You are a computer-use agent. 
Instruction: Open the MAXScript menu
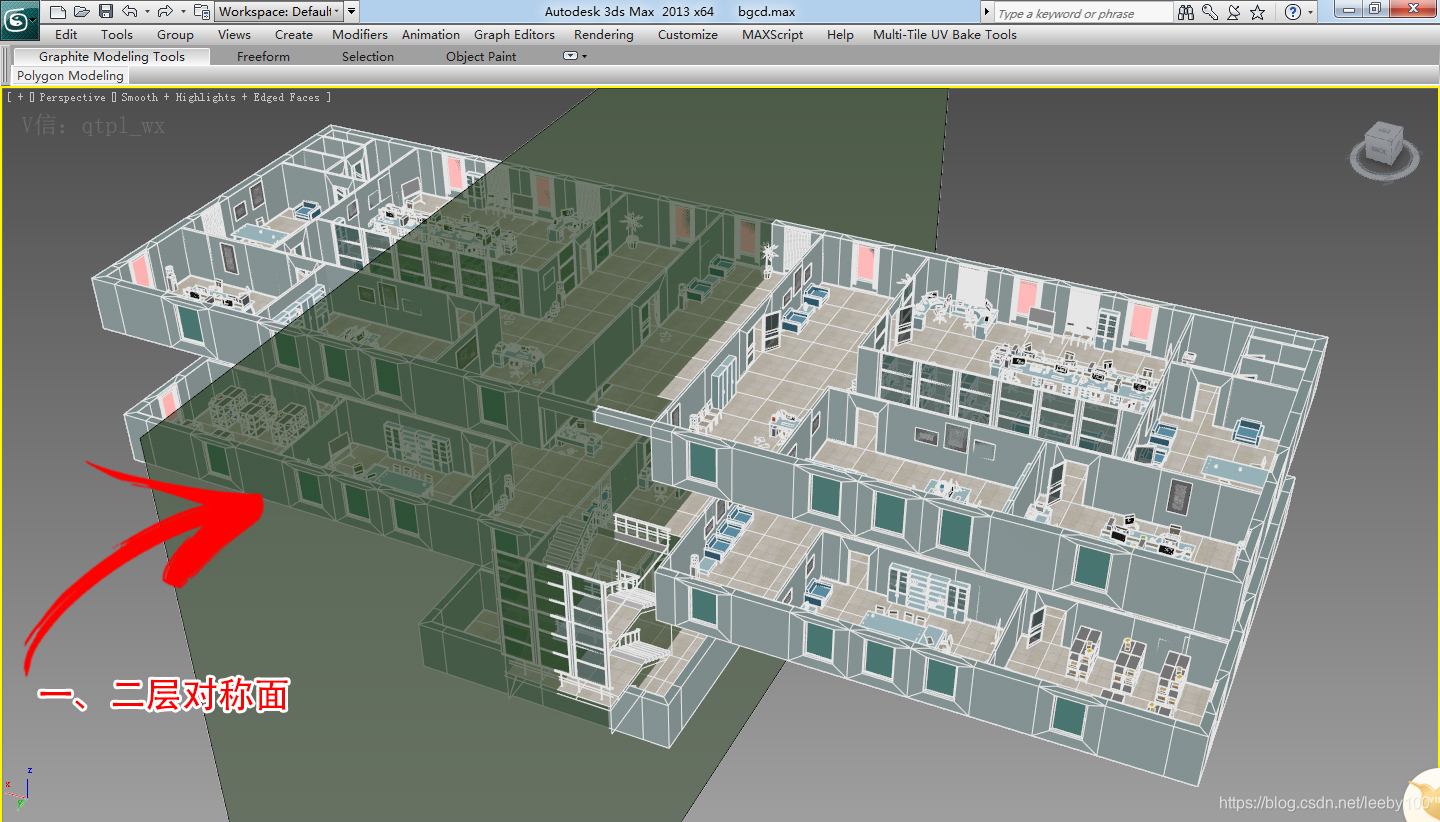point(773,34)
